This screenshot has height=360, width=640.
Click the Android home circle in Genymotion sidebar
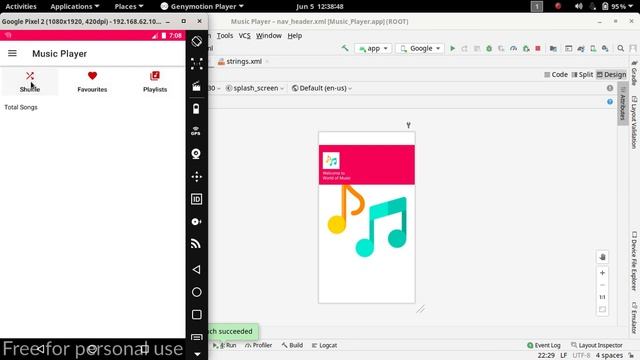tap(196, 292)
